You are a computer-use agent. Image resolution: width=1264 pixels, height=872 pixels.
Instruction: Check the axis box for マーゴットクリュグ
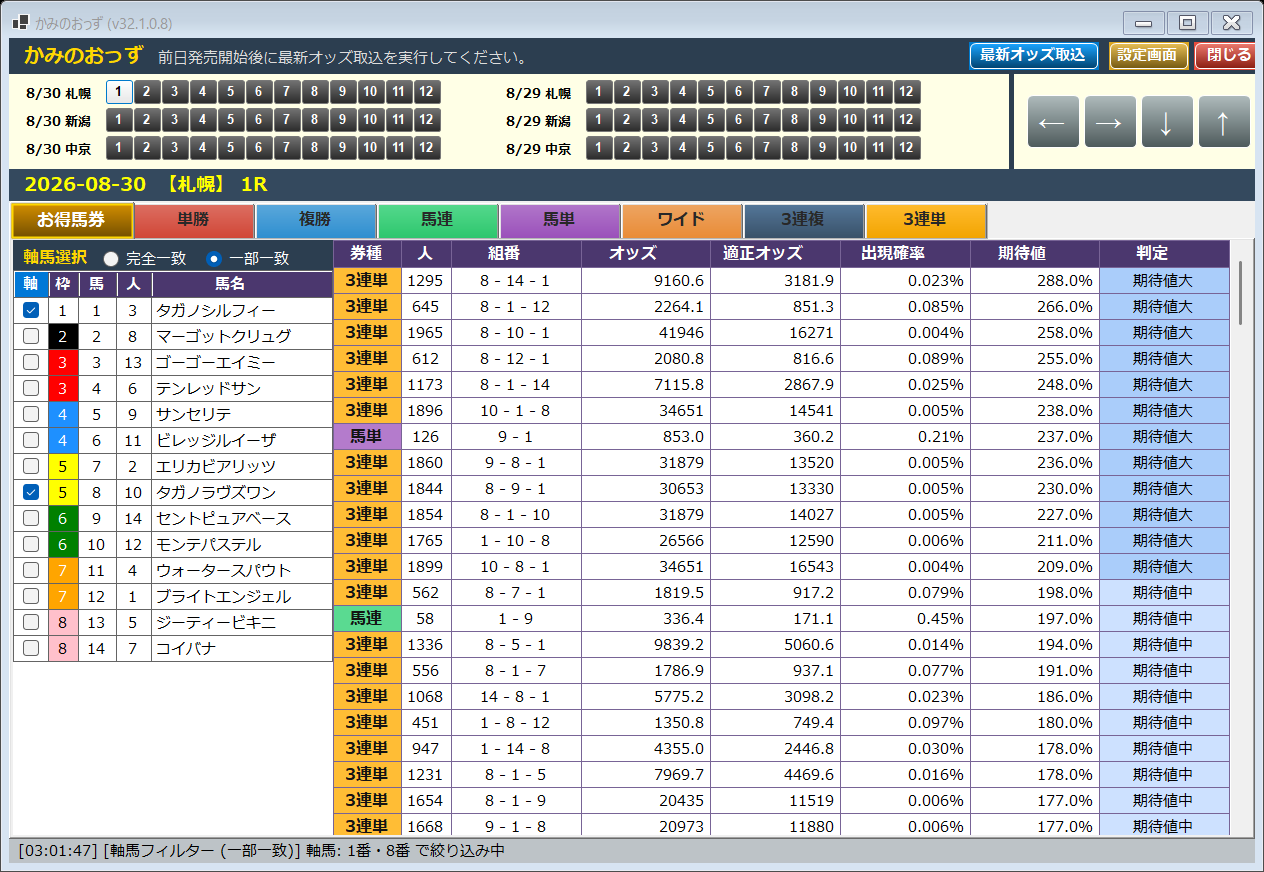(x=31, y=336)
